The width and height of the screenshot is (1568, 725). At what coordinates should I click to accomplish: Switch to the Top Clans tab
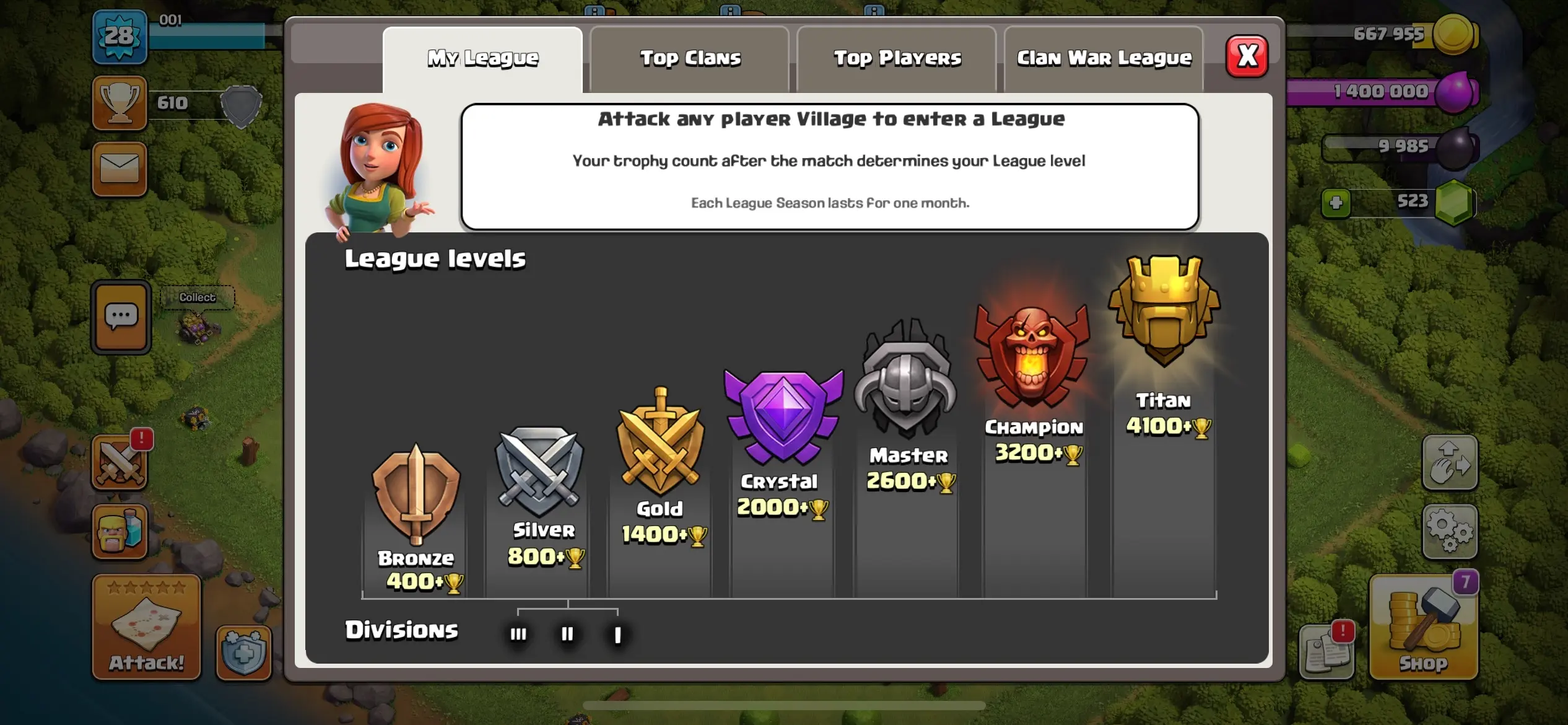(x=689, y=59)
